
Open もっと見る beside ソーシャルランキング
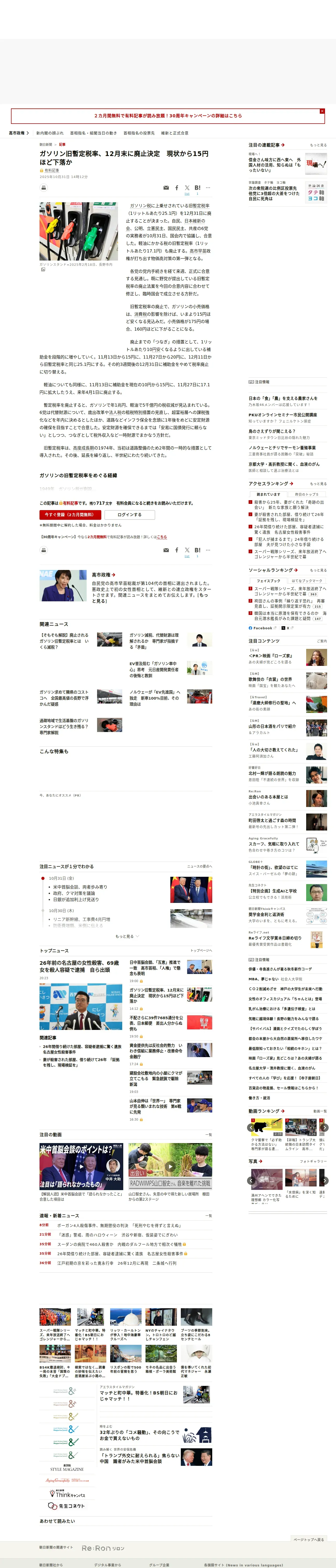click(x=318, y=570)
